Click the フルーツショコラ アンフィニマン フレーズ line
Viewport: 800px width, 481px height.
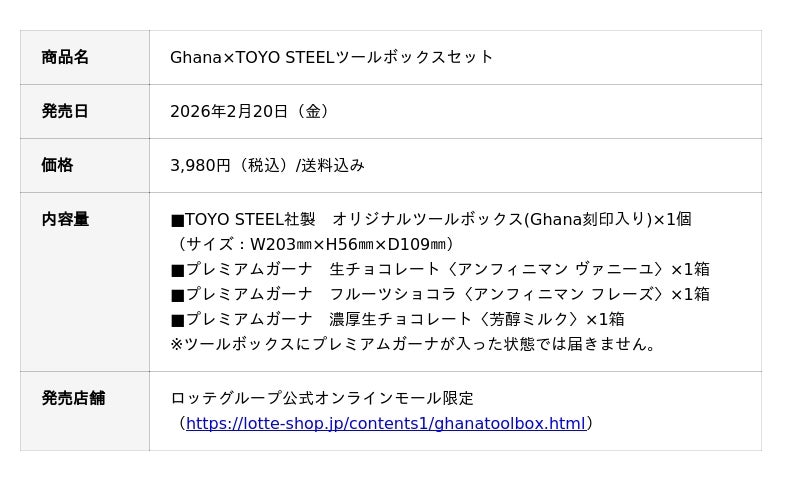point(440,294)
